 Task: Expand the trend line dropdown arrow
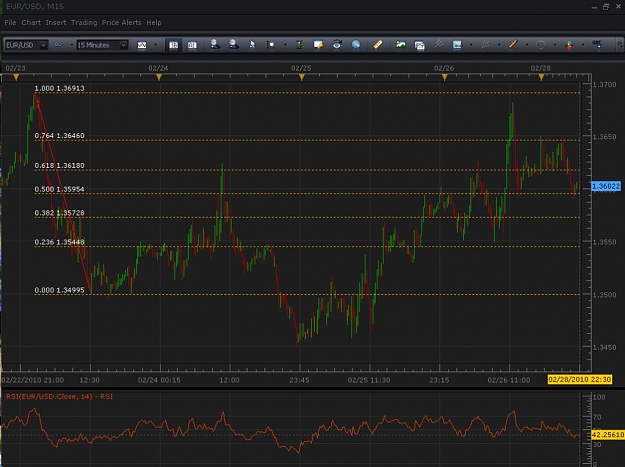point(527,45)
